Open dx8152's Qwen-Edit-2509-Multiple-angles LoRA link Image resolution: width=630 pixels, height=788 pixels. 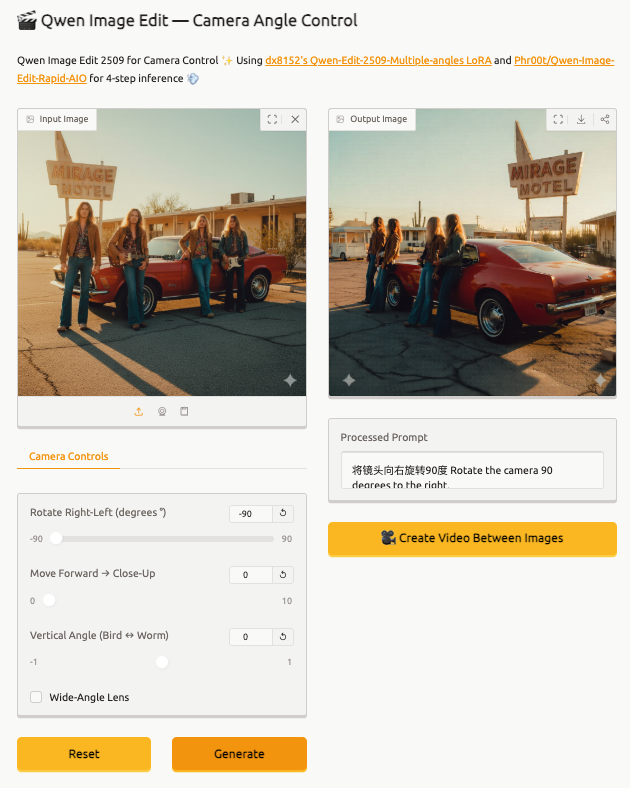tap(377, 61)
